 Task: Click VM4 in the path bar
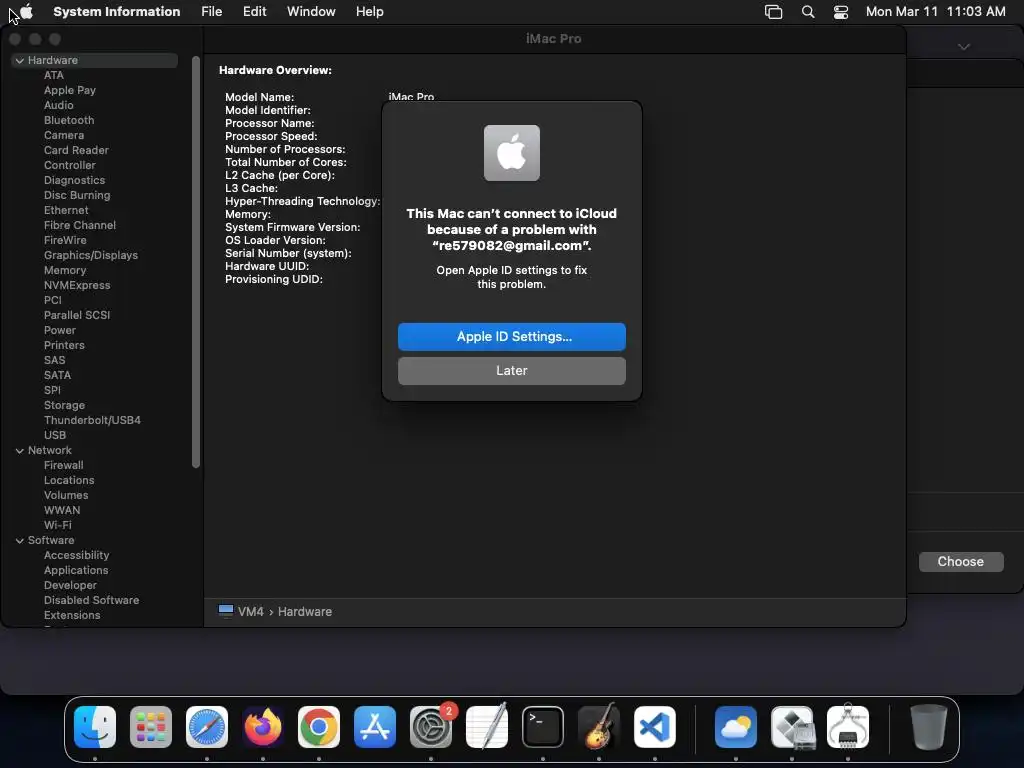click(251, 611)
